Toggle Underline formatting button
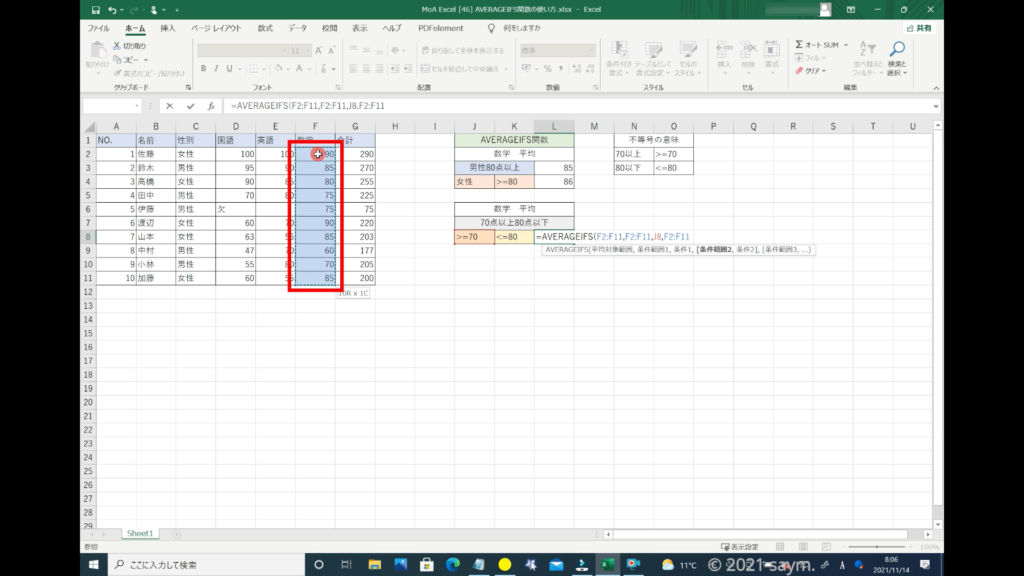 tap(229, 68)
